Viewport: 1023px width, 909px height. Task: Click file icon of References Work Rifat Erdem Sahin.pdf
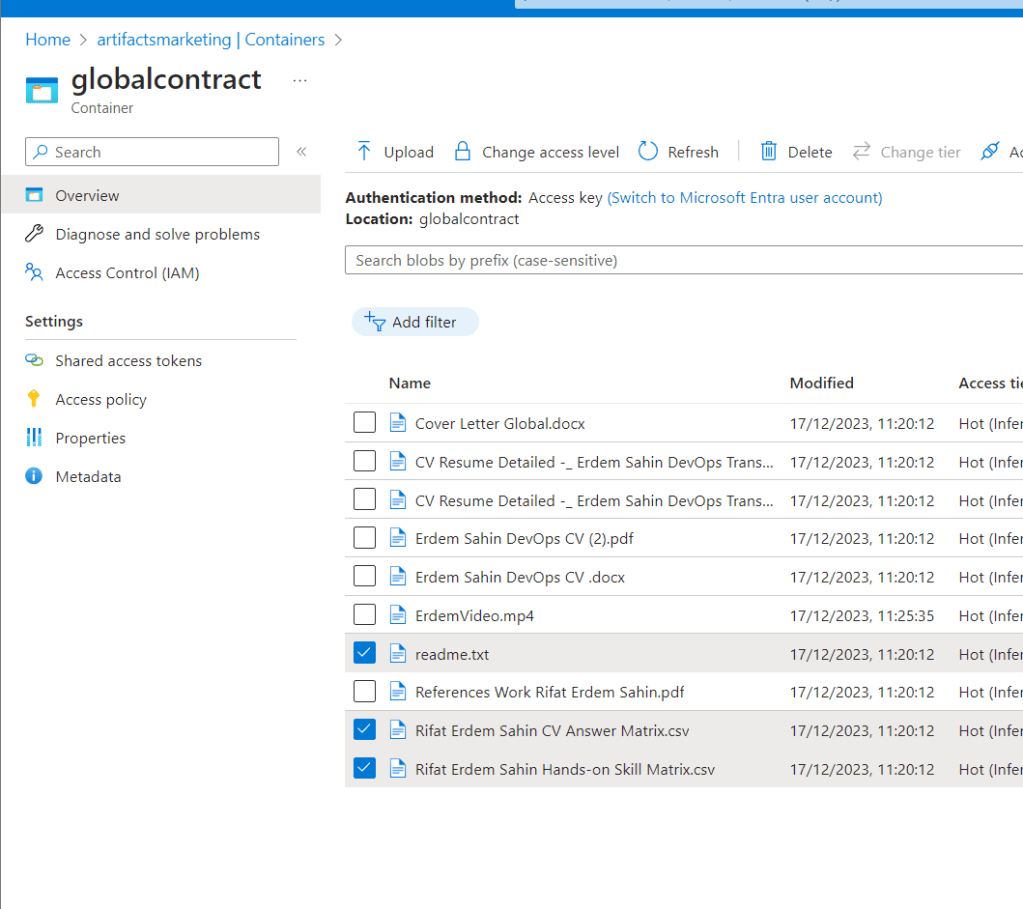click(398, 691)
